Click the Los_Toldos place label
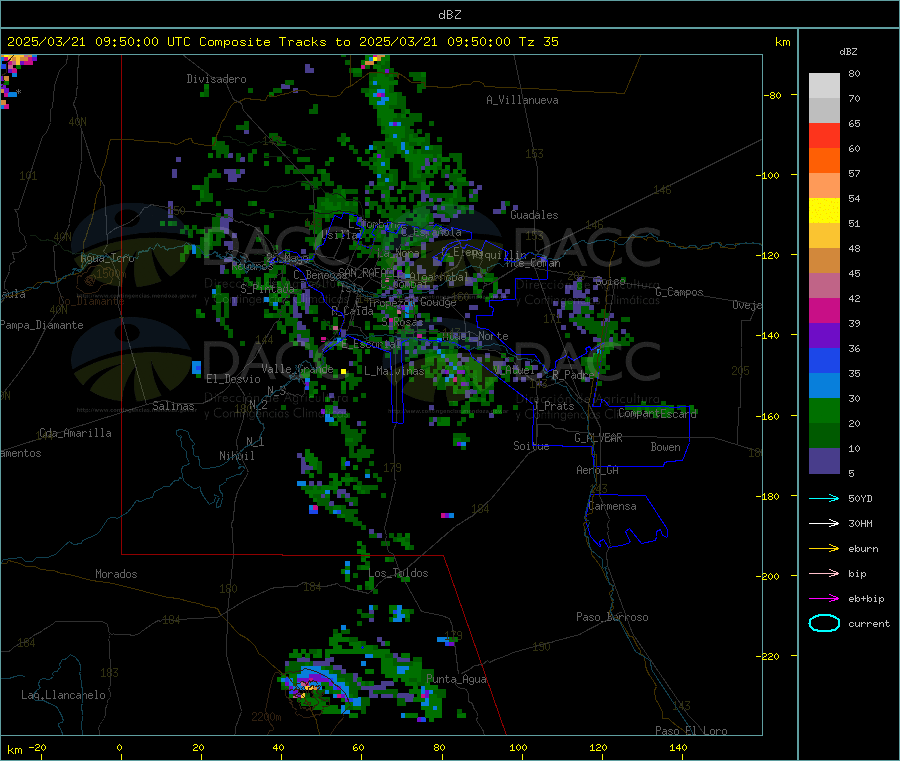Image resolution: width=900 pixels, height=761 pixels. (398, 573)
